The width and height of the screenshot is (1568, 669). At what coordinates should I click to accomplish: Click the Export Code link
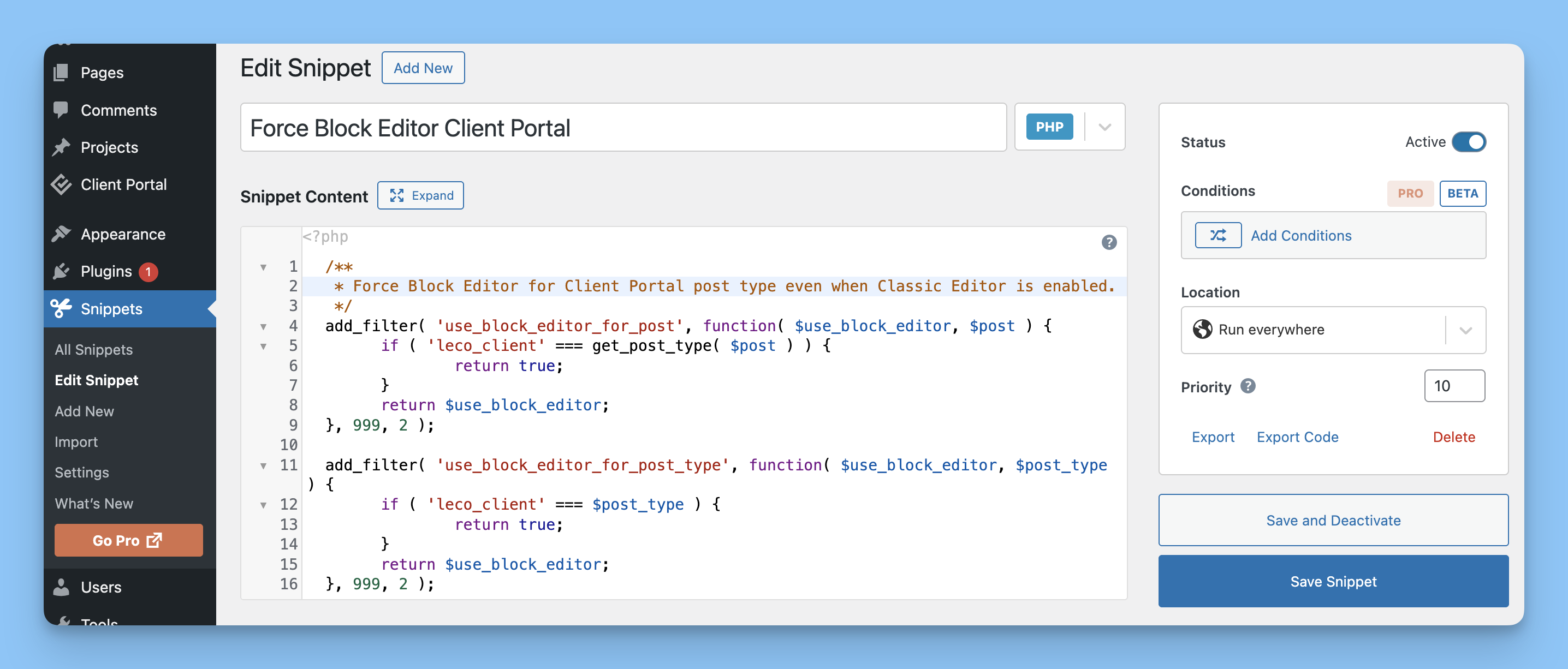(1297, 437)
